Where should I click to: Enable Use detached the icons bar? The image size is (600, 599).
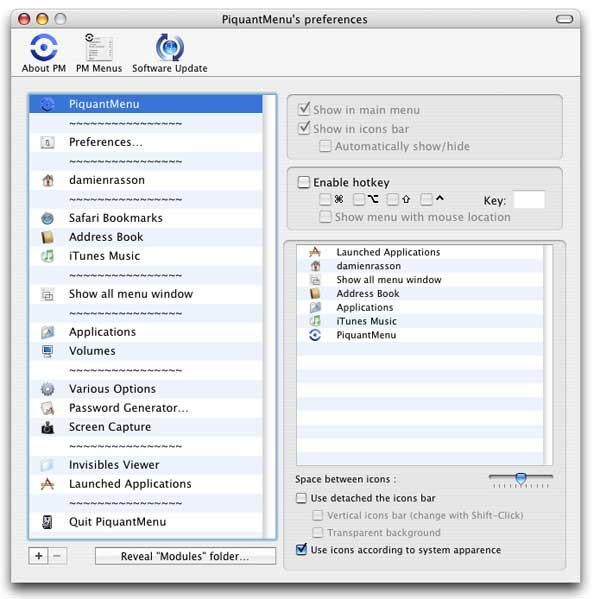(302, 498)
